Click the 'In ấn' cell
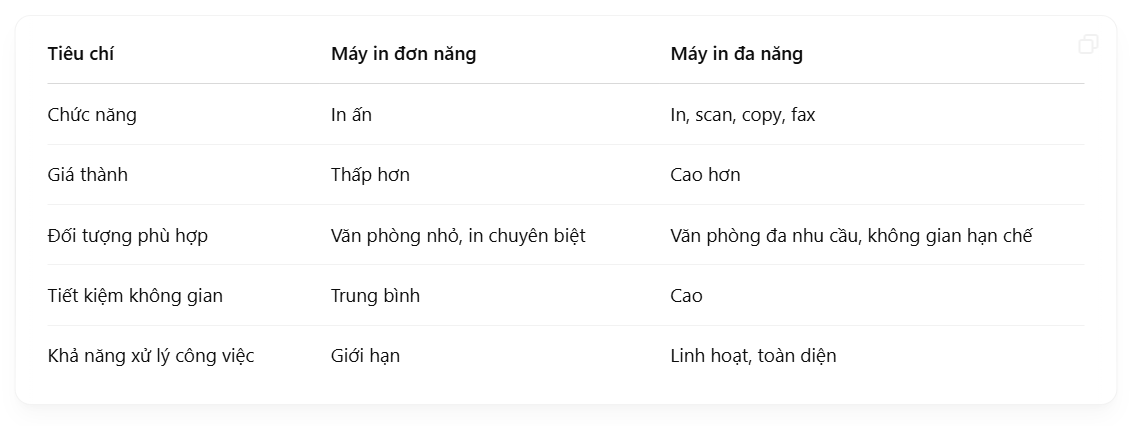This screenshot has height=426, width=1135. point(351,115)
